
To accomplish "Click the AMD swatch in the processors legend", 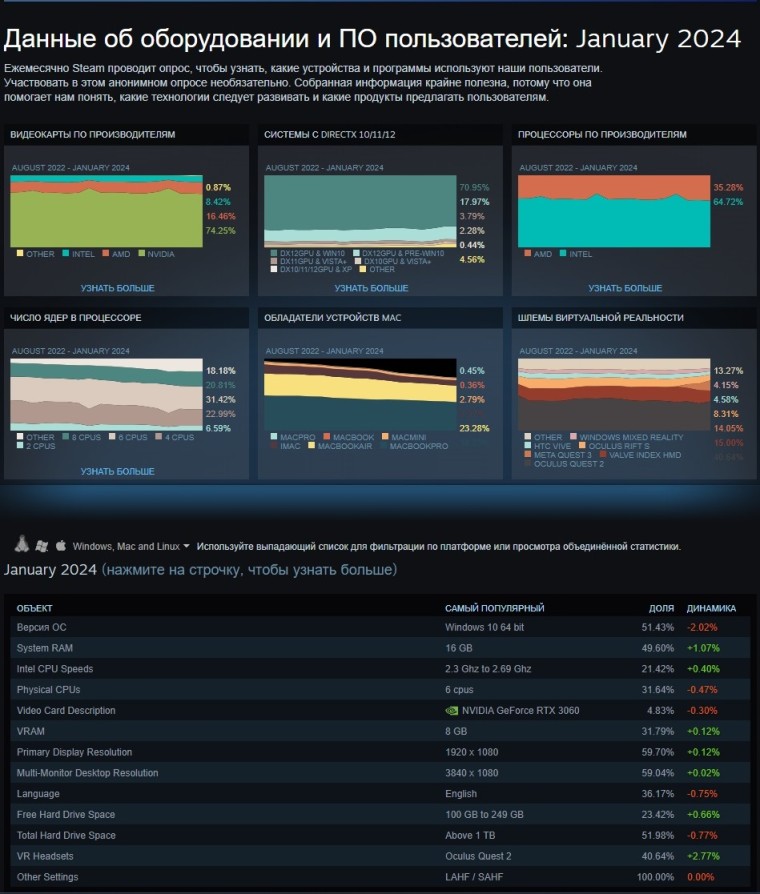I will (x=527, y=254).
